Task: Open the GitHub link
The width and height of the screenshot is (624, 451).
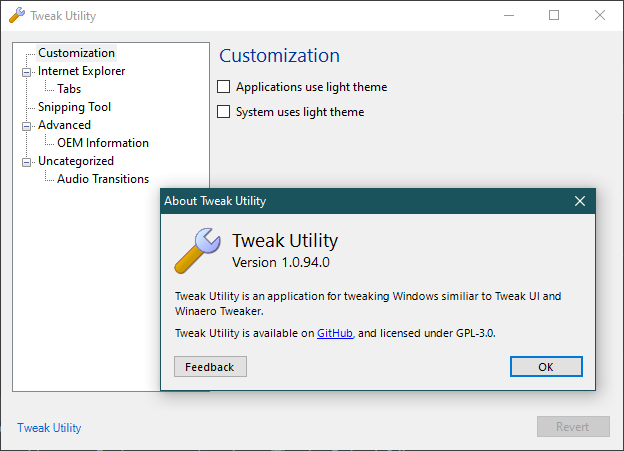Action: (335, 333)
